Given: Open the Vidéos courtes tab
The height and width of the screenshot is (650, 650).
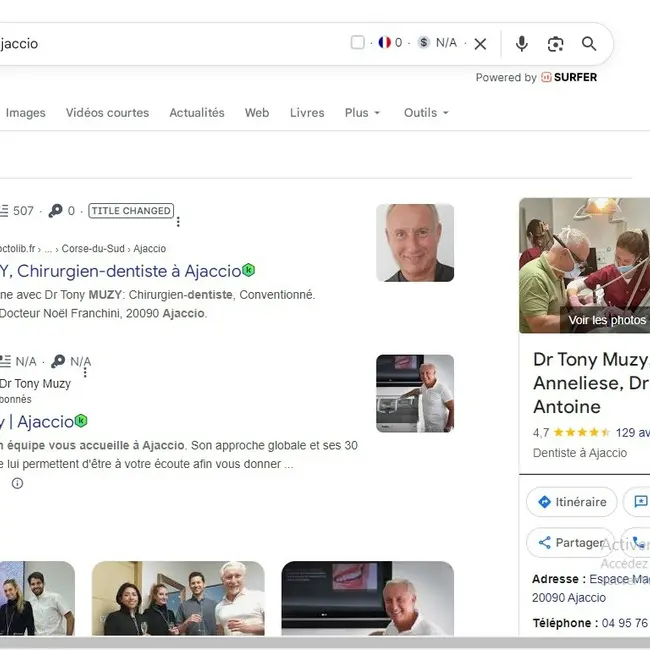Looking at the screenshot, I should (x=107, y=113).
